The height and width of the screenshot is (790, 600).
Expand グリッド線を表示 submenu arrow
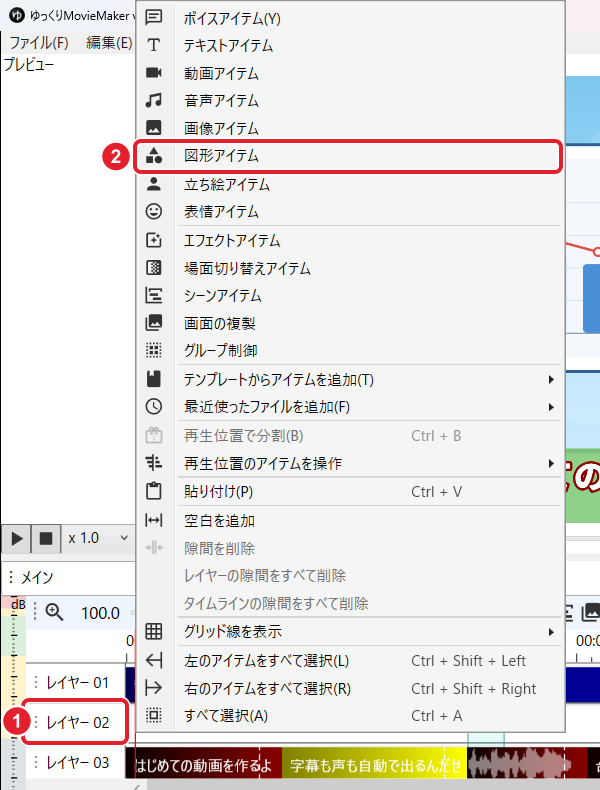tap(552, 632)
